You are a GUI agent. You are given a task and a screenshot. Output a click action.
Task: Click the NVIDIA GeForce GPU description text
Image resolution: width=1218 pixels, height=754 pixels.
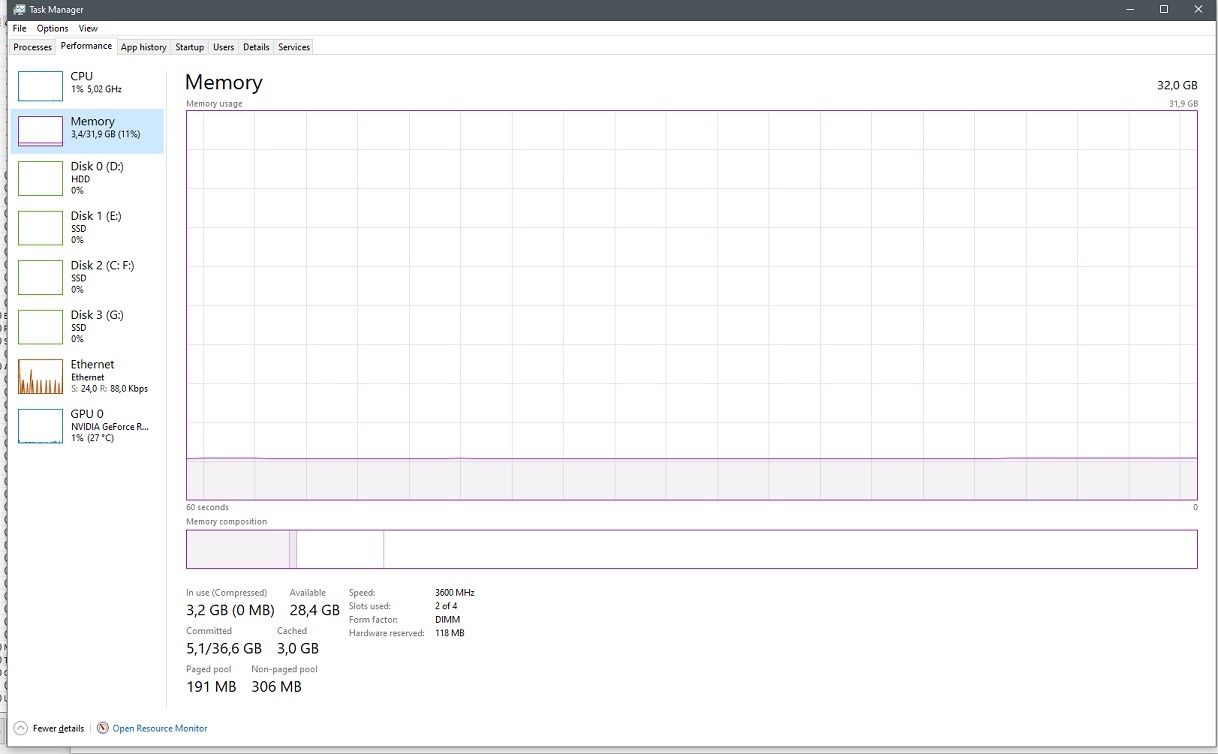(x=110, y=426)
